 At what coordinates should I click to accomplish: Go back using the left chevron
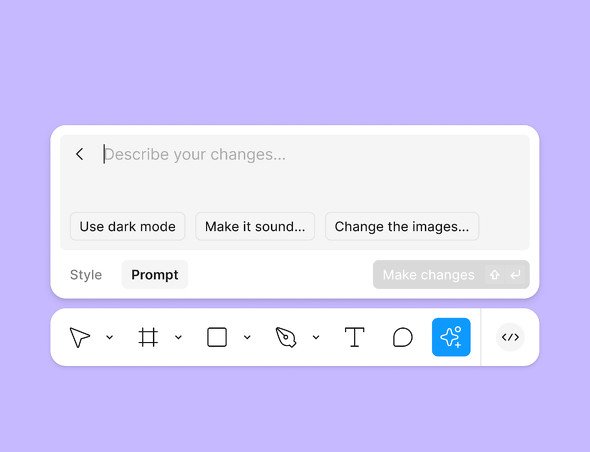[79, 154]
